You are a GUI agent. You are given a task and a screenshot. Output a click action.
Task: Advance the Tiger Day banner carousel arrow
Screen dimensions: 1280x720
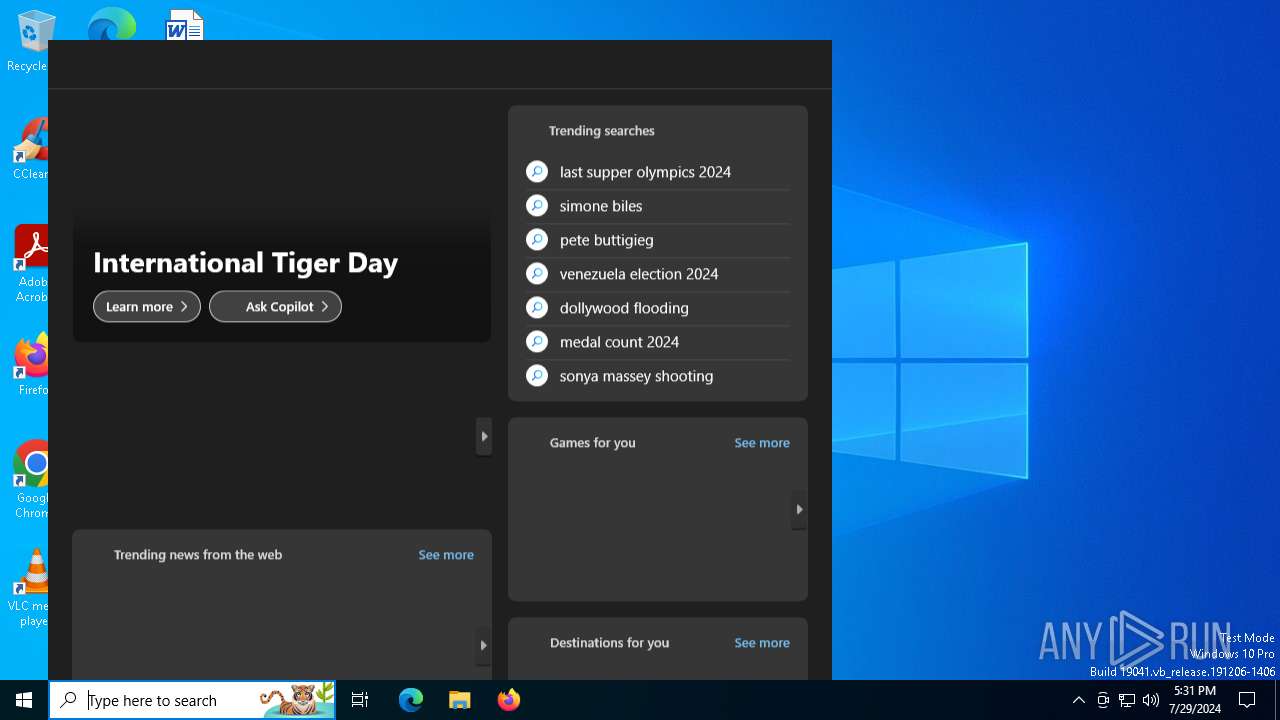[484, 437]
